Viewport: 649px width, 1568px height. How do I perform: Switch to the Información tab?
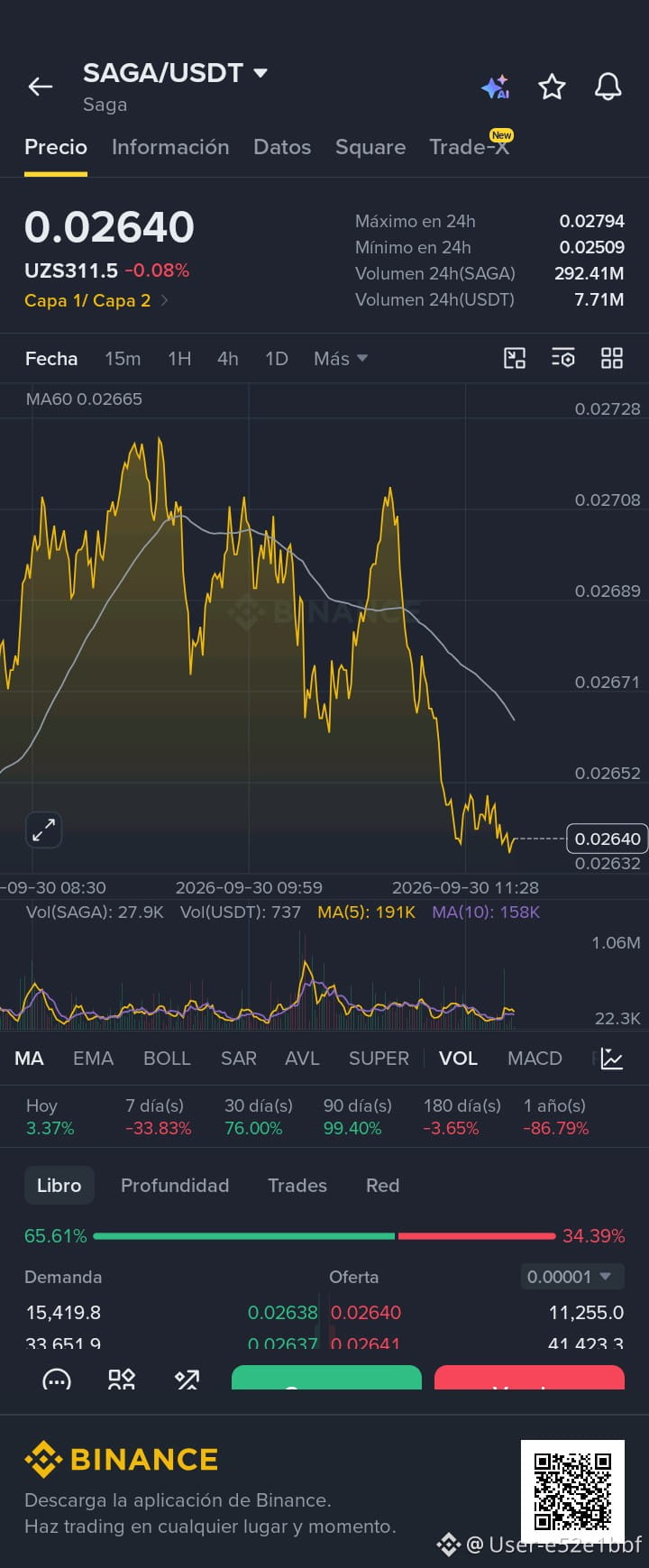click(170, 147)
